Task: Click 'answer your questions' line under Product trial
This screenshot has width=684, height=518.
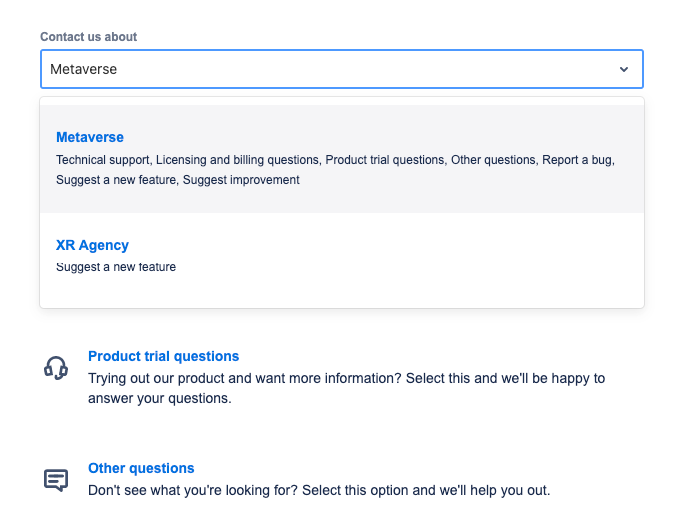Action: 160,398
